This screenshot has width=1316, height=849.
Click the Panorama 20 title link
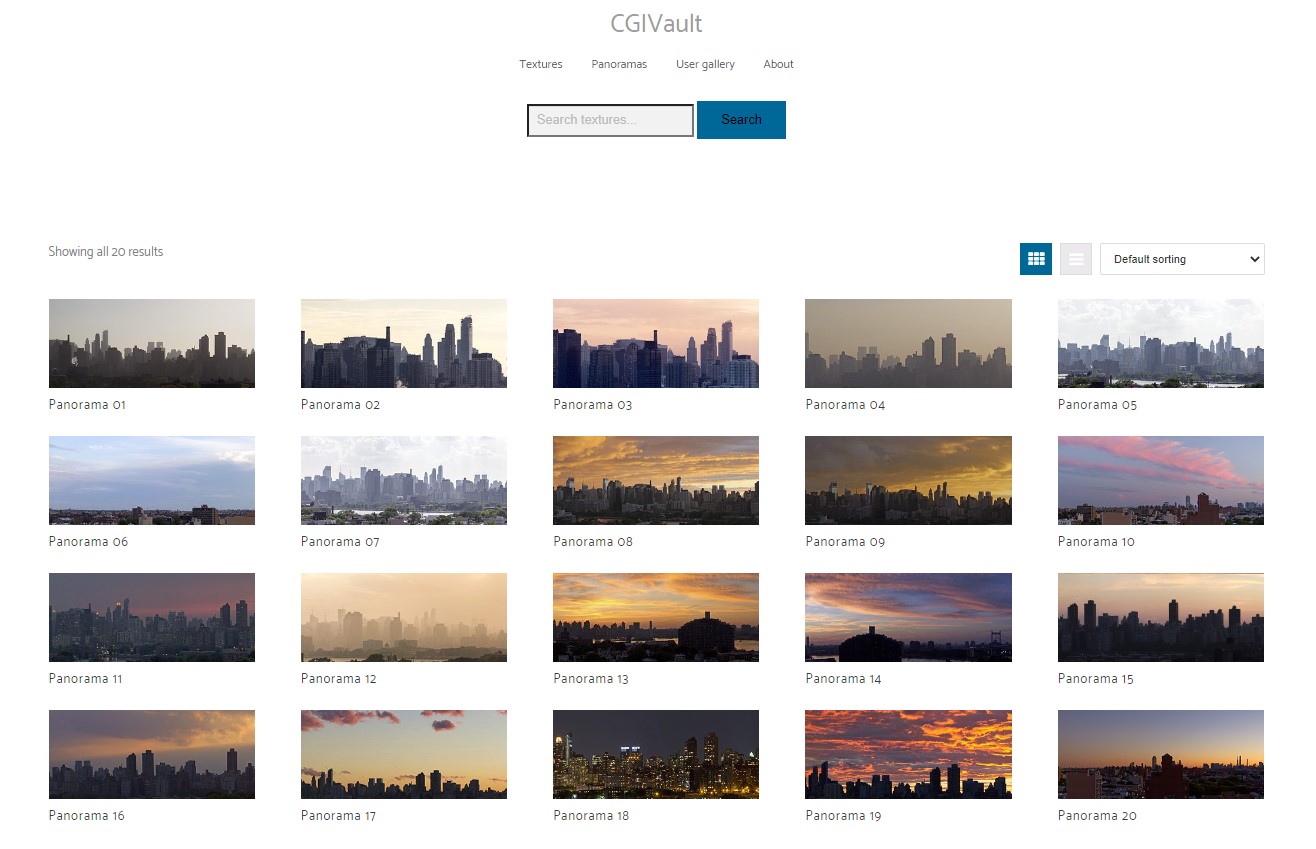(x=1097, y=816)
